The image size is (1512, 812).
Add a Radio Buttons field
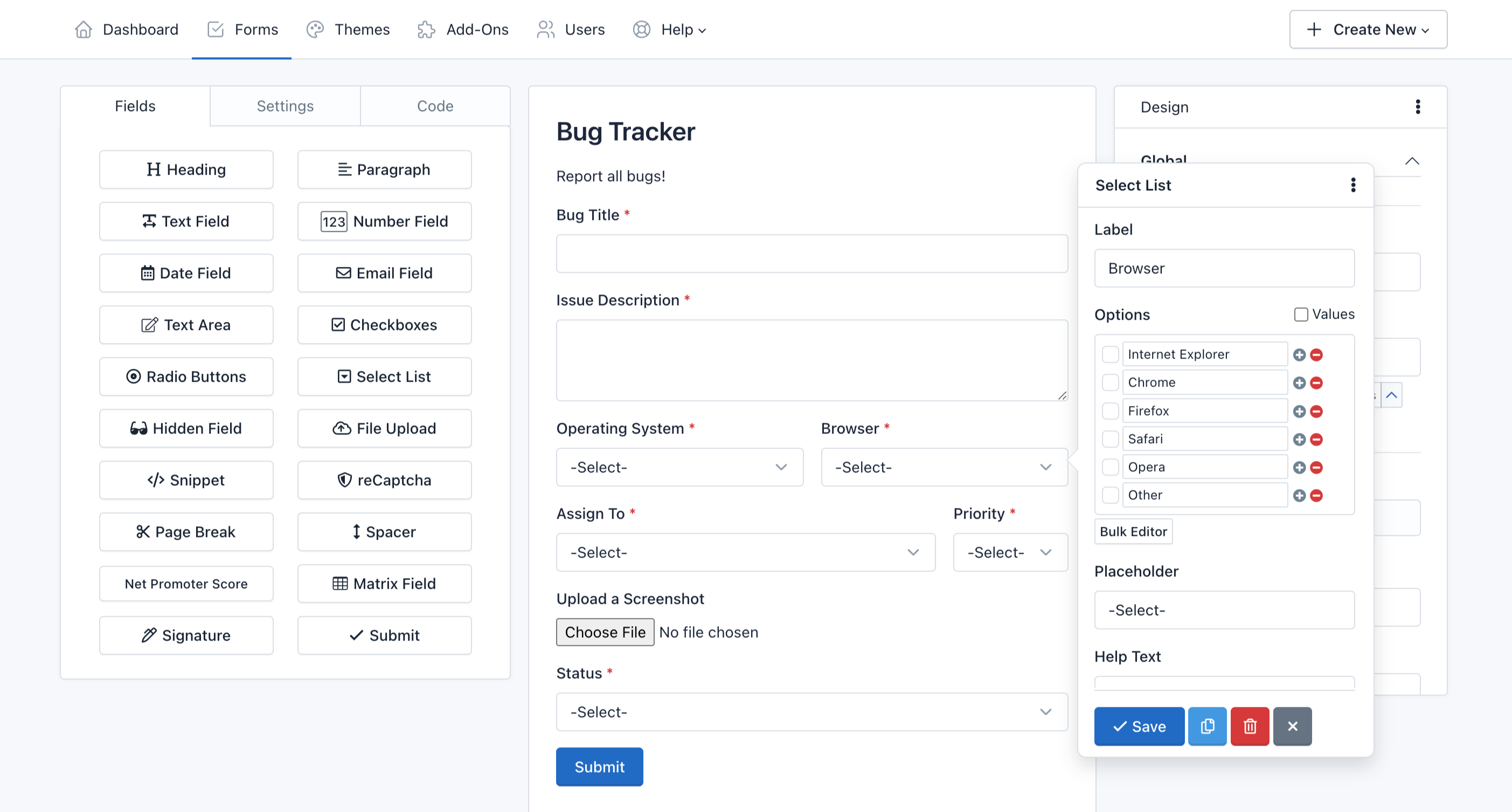pyautogui.click(x=186, y=376)
